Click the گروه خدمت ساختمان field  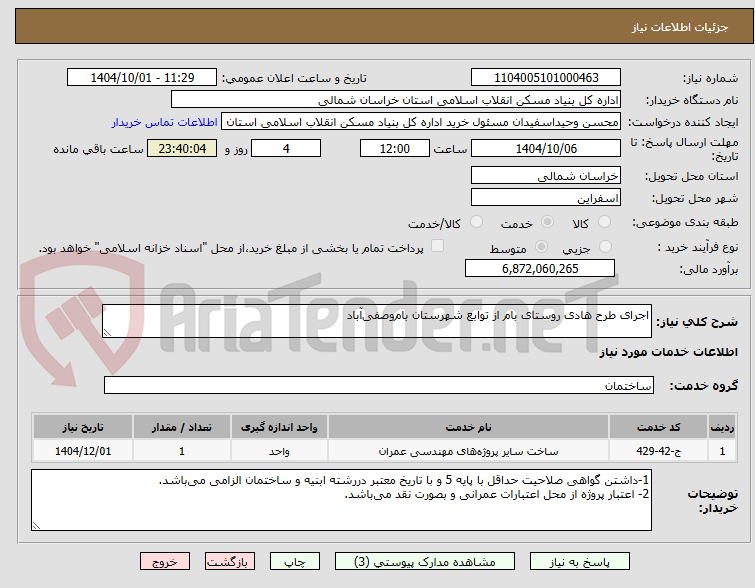tap(378, 385)
